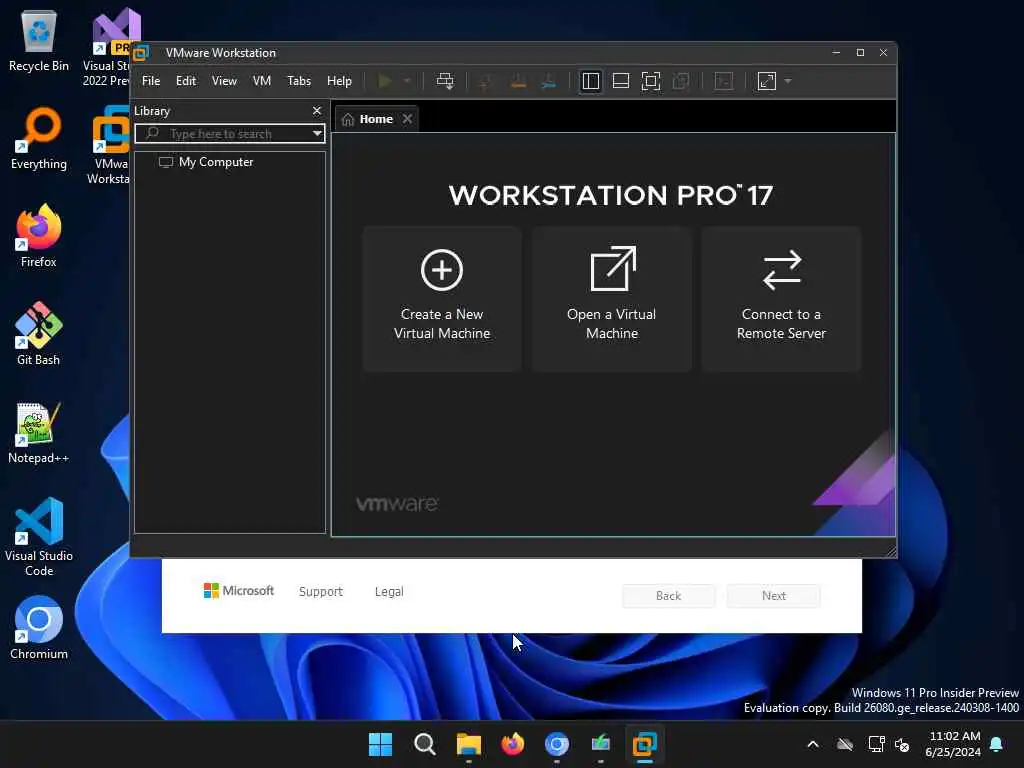
Task: Click Connect to a Remote Server tile
Action: 781,299
